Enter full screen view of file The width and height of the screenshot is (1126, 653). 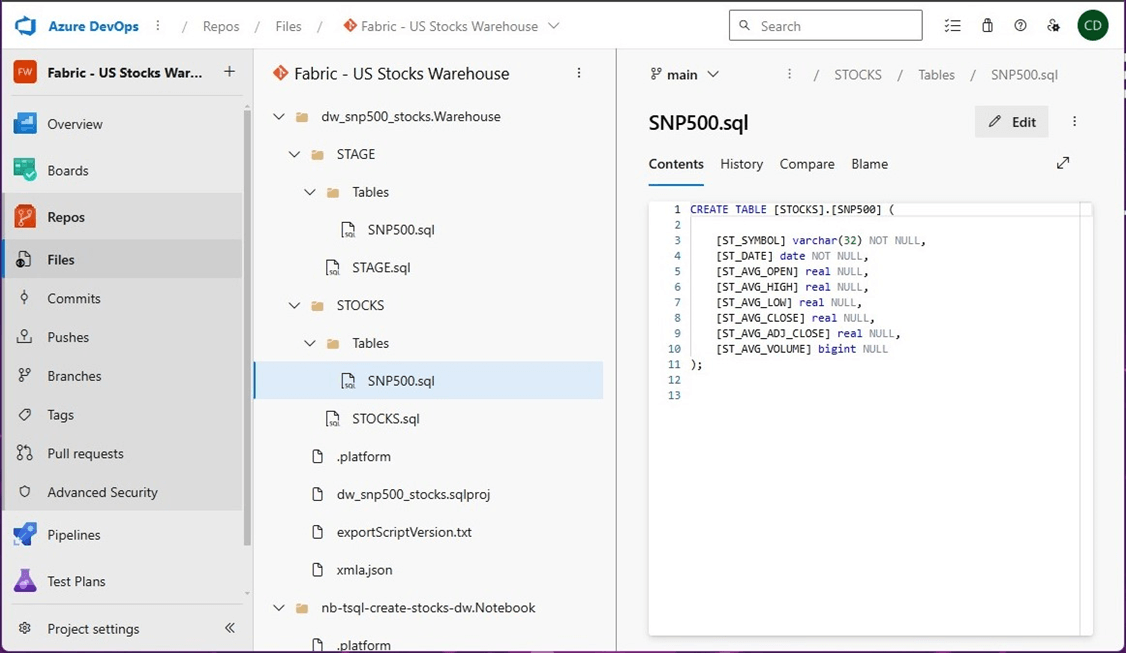(x=1063, y=163)
